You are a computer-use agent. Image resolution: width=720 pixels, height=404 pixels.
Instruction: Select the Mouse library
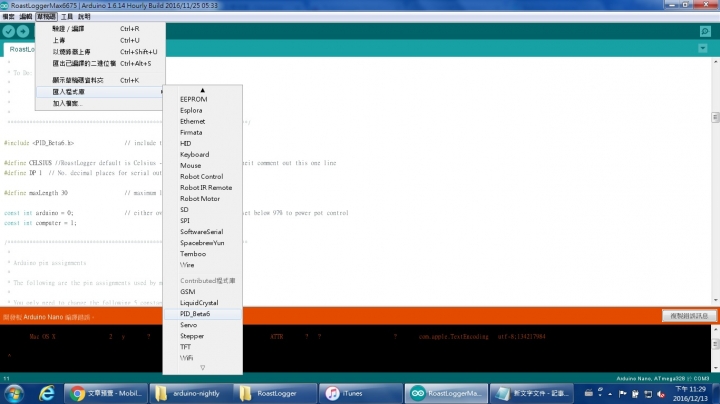[202, 165]
